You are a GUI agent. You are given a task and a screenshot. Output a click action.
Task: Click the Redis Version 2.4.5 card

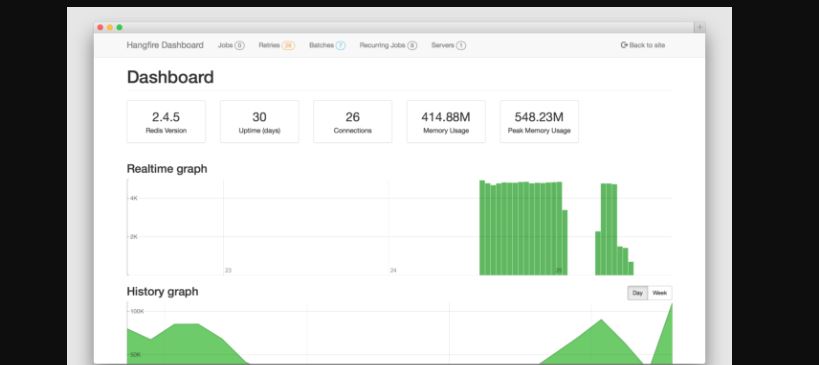(166, 122)
